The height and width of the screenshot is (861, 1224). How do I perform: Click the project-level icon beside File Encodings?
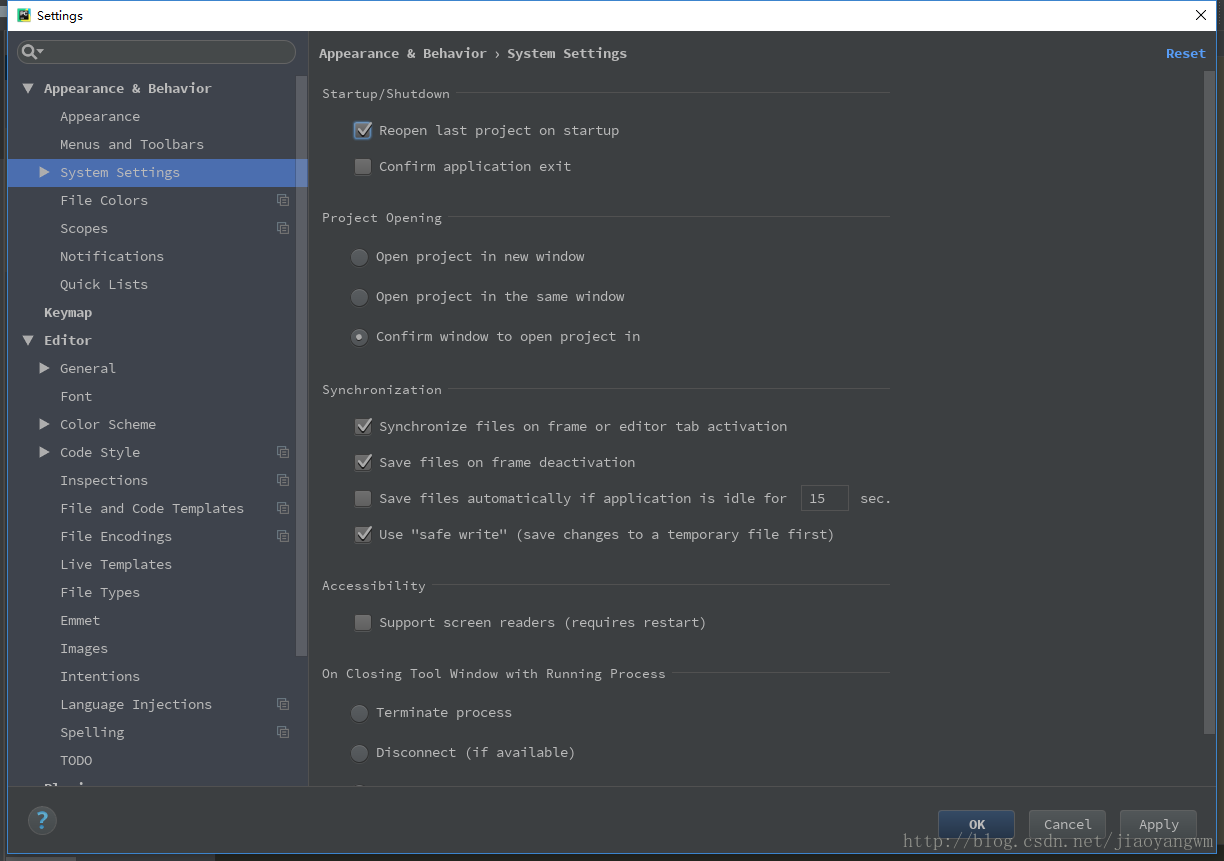283,536
